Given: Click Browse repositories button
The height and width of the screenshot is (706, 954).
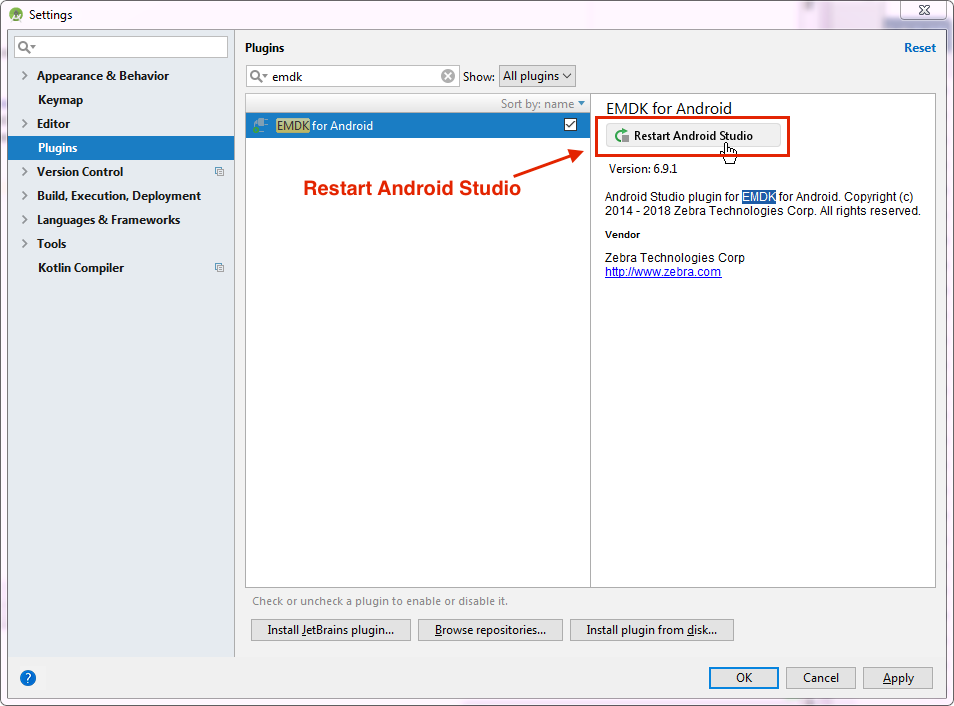Looking at the screenshot, I should click(490, 630).
